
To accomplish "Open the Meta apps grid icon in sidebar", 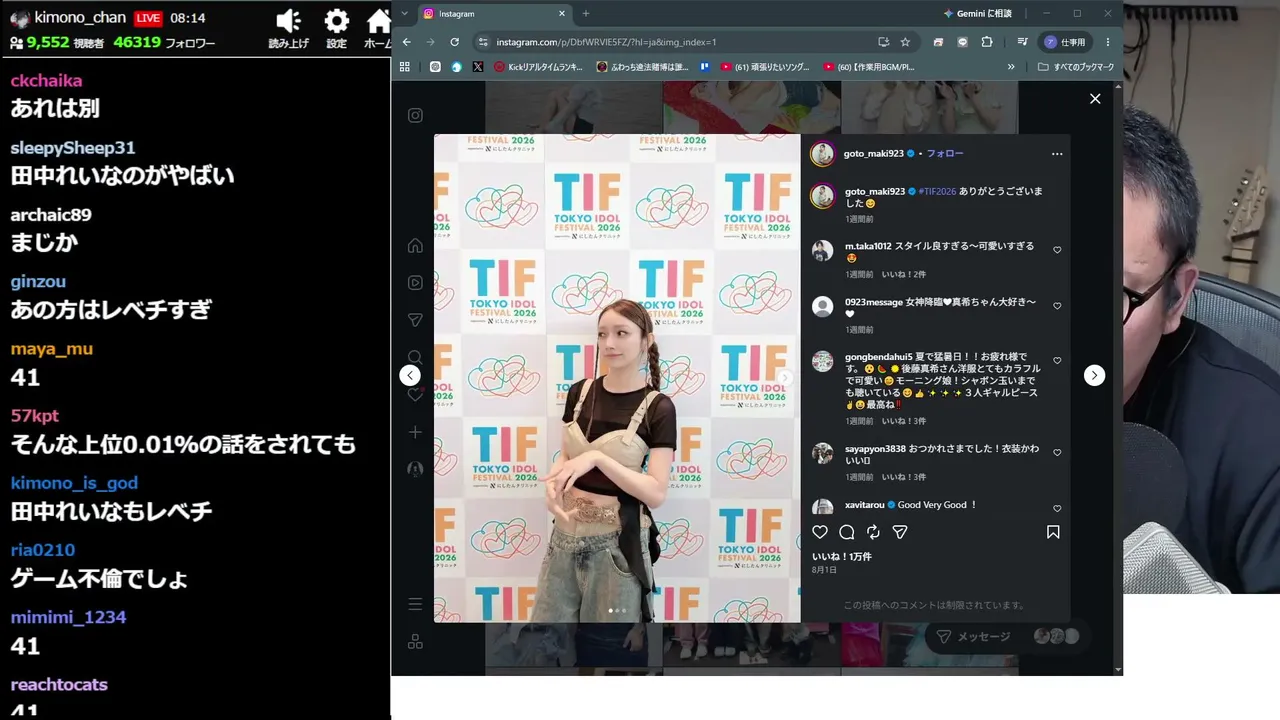I will [415, 642].
